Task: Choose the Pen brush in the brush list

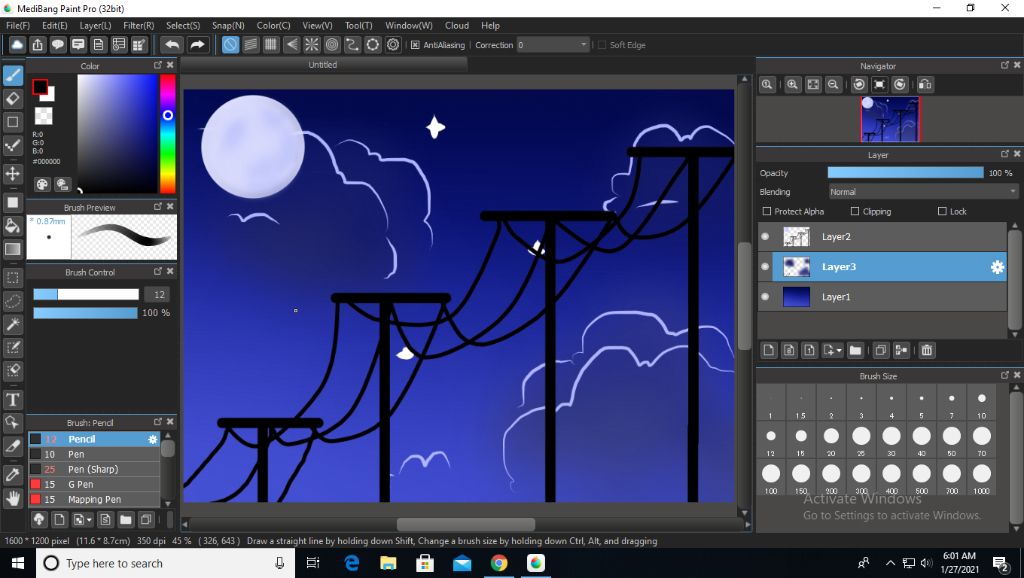Action: coord(94,455)
